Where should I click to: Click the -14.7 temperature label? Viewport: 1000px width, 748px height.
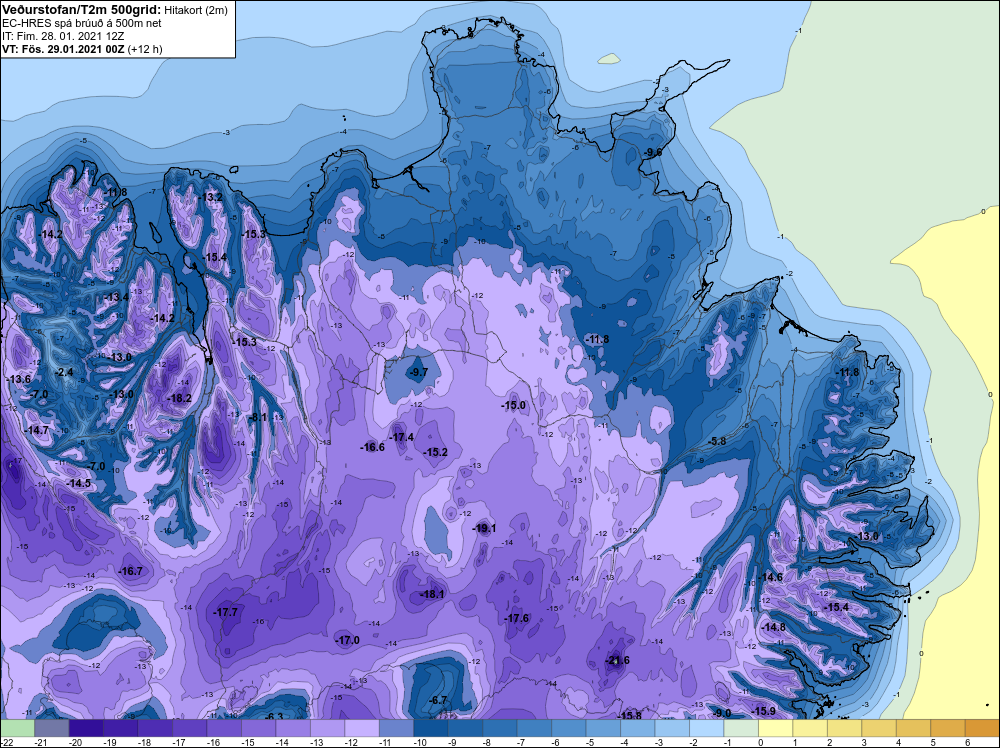pyautogui.click(x=37, y=430)
